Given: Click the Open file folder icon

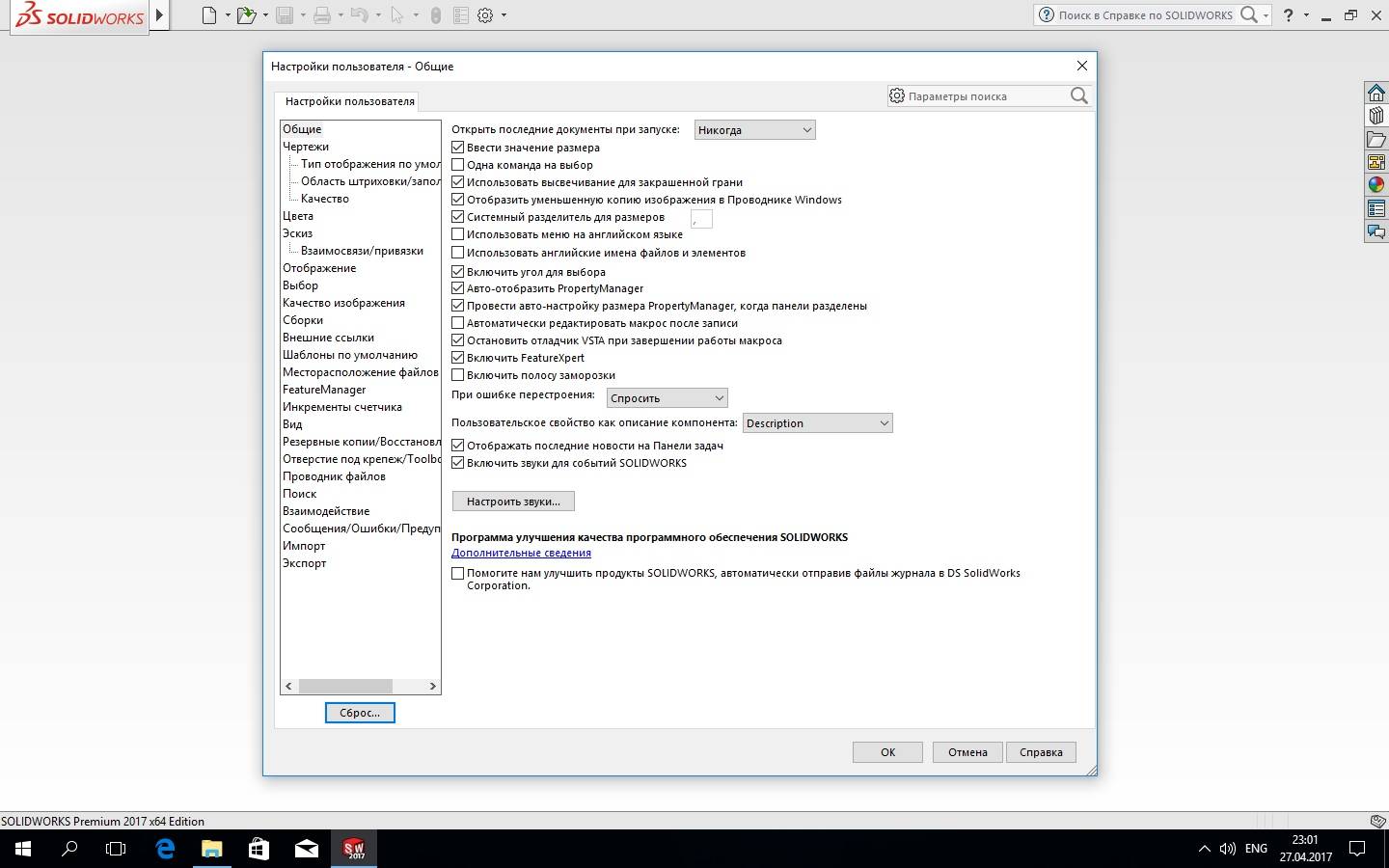Looking at the screenshot, I should pyautogui.click(x=247, y=15).
